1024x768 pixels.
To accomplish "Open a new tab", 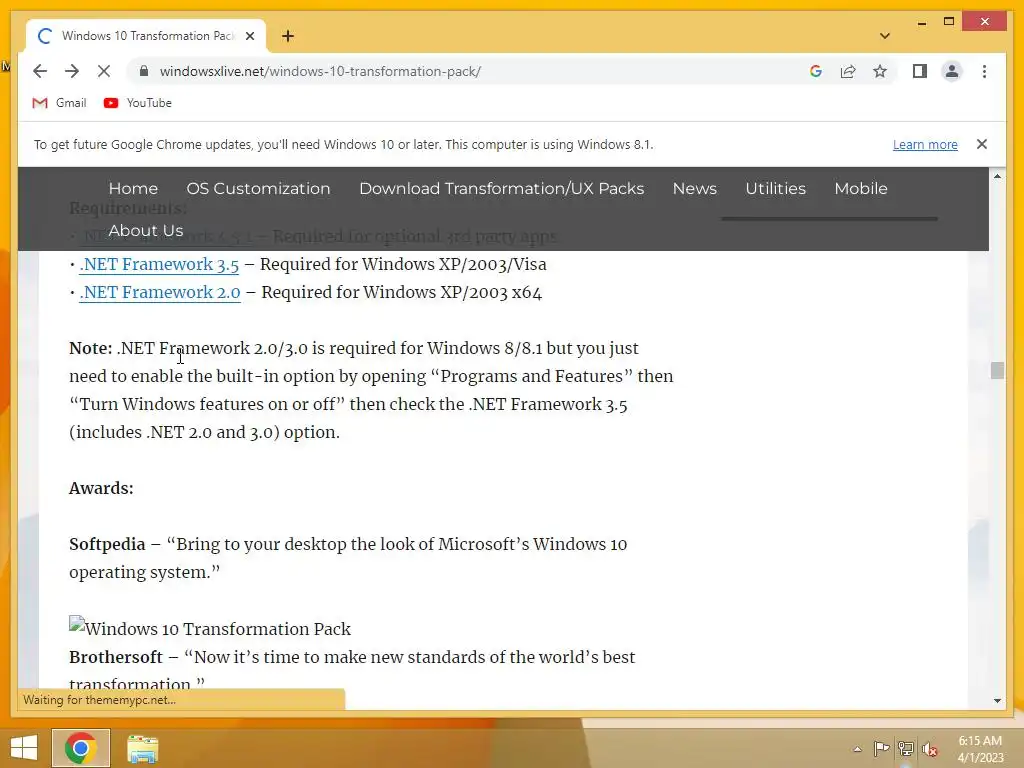I will (287, 36).
